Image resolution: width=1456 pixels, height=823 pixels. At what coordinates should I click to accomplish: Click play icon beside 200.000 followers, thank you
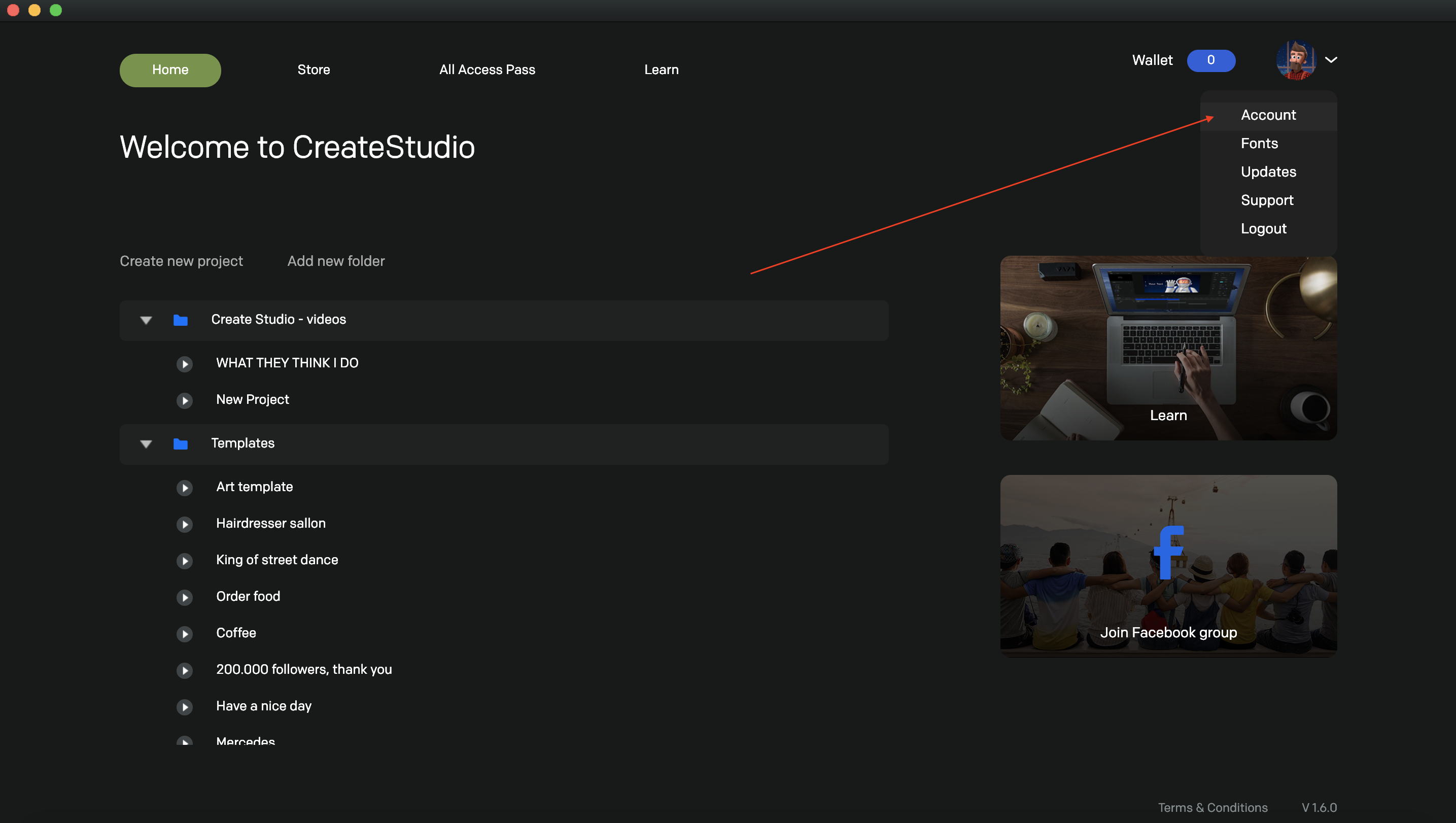point(184,670)
